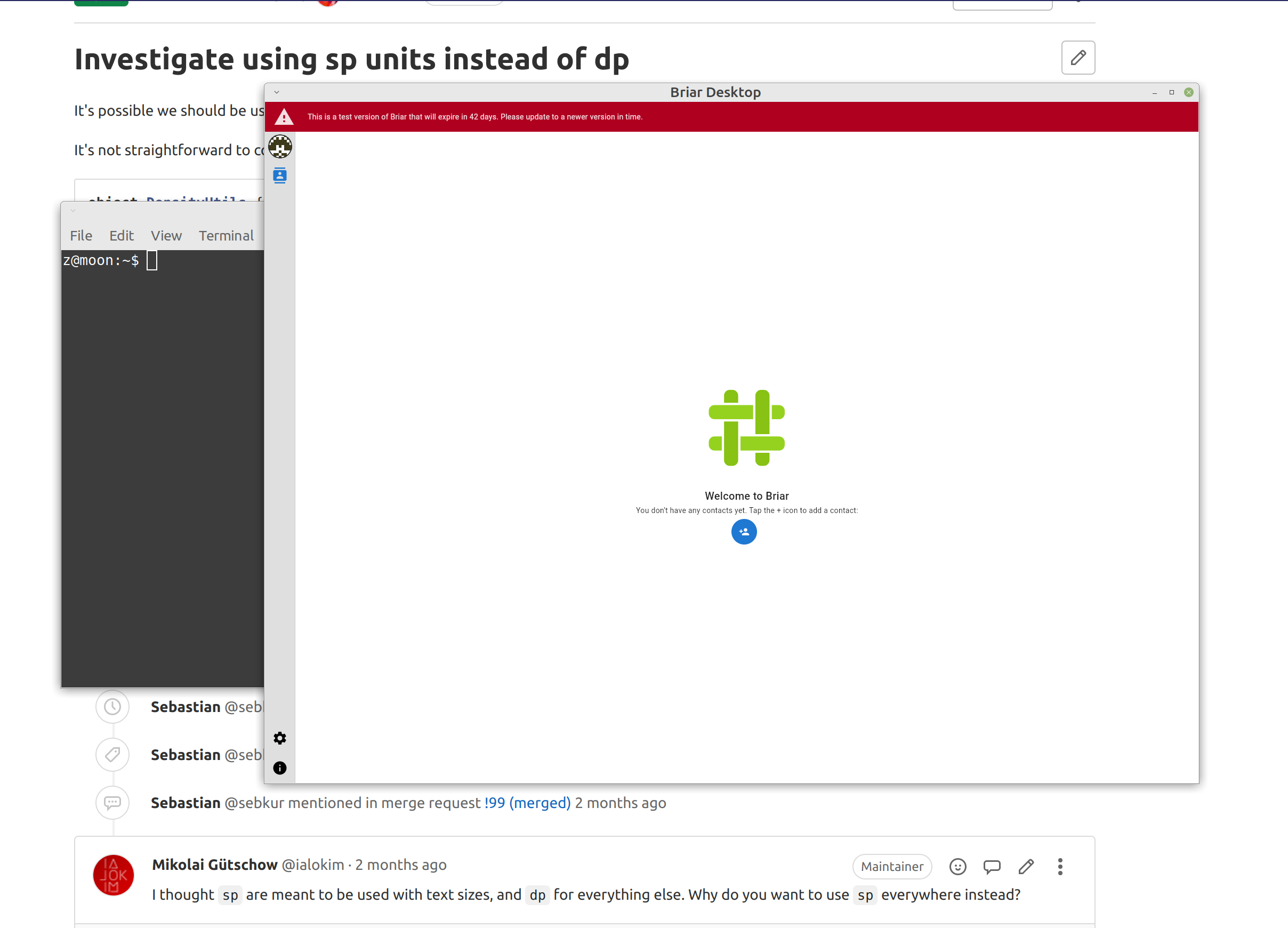Image resolution: width=1288 pixels, height=928 pixels.
Task: Click the blue add contact button
Action: point(744,532)
